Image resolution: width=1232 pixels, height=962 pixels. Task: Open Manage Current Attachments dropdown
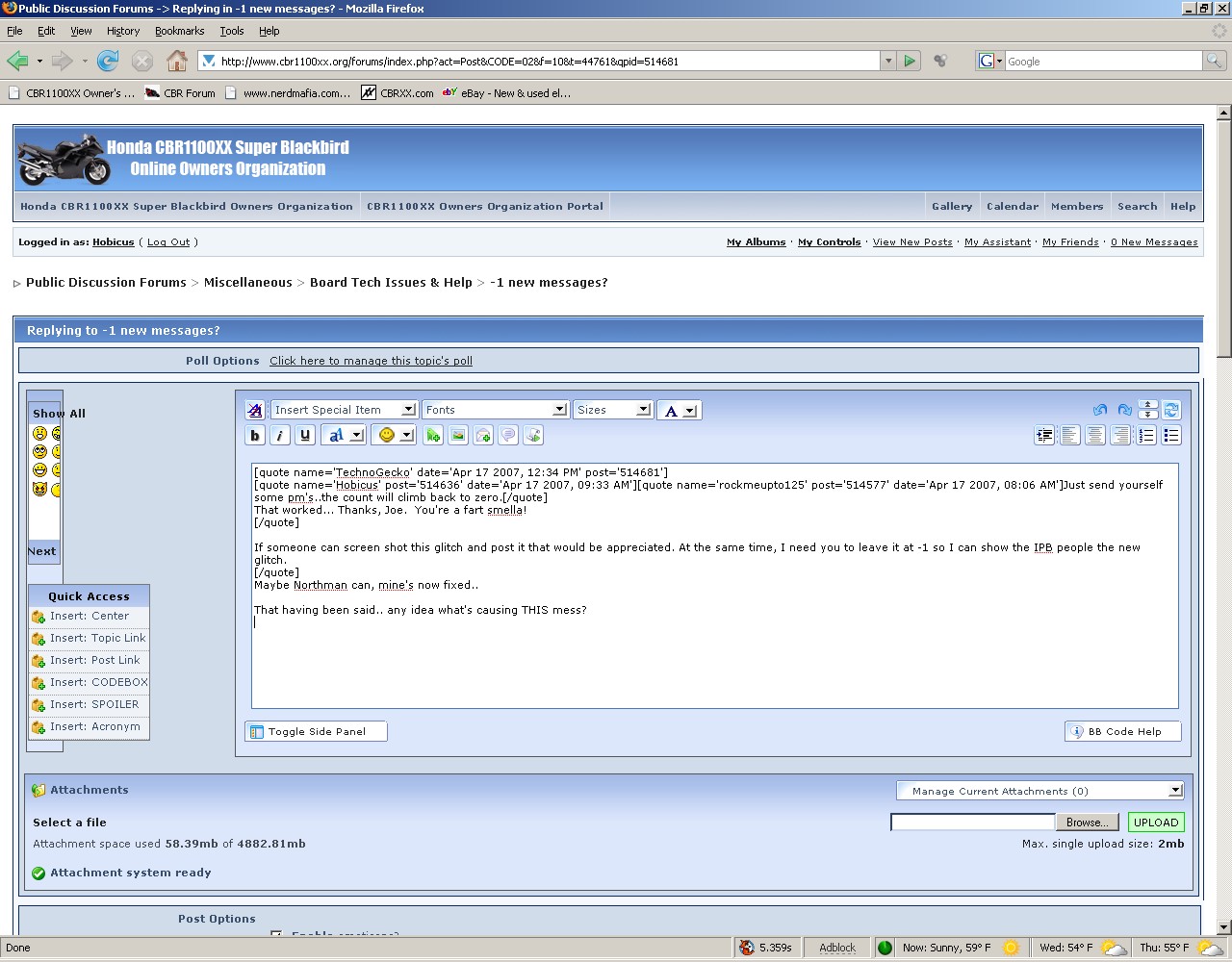[x=1039, y=791]
